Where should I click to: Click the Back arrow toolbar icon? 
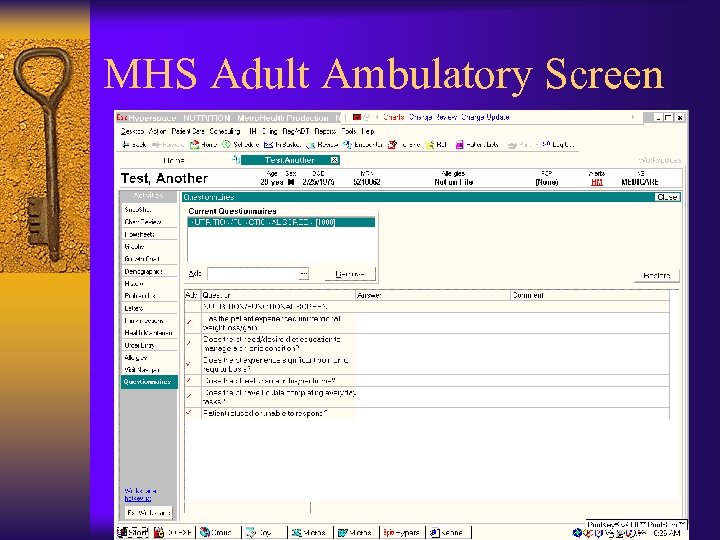[x=125, y=145]
